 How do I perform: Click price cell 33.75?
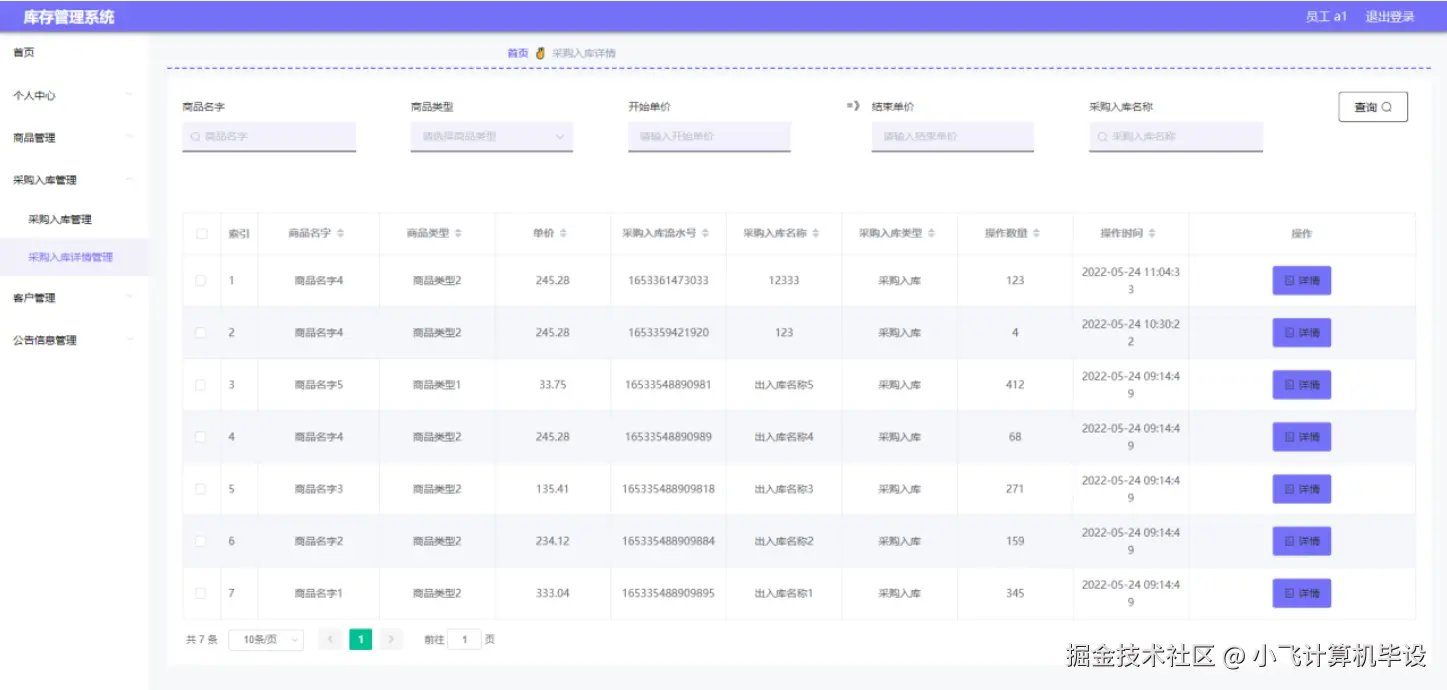tap(552, 385)
